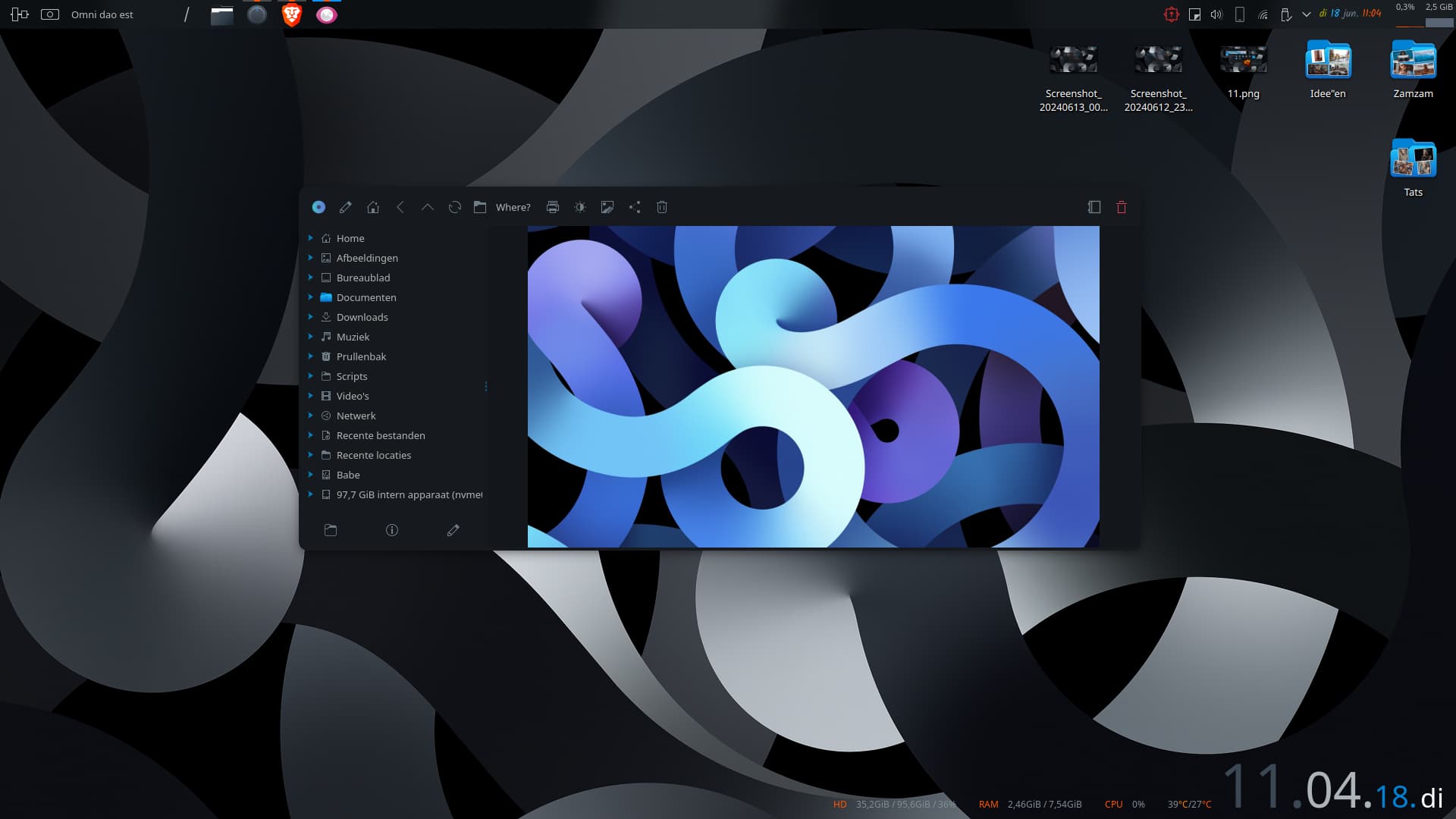Print the displayed image
1456x819 pixels.
pos(553,207)
